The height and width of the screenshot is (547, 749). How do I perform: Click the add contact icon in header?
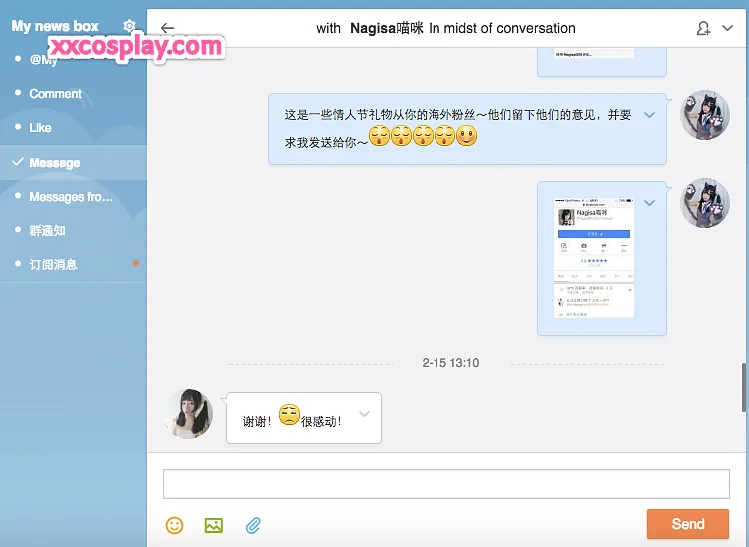(704, 29)
